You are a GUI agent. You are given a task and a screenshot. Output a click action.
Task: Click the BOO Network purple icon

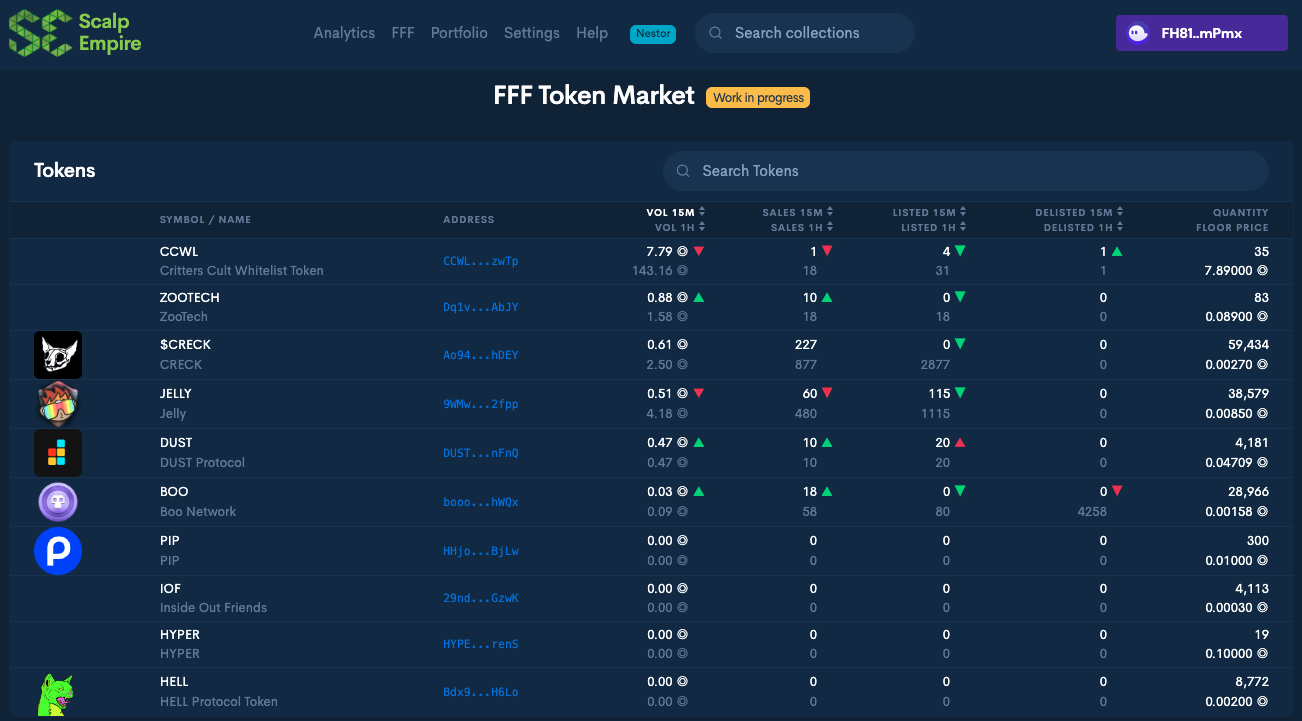[57, 502]
